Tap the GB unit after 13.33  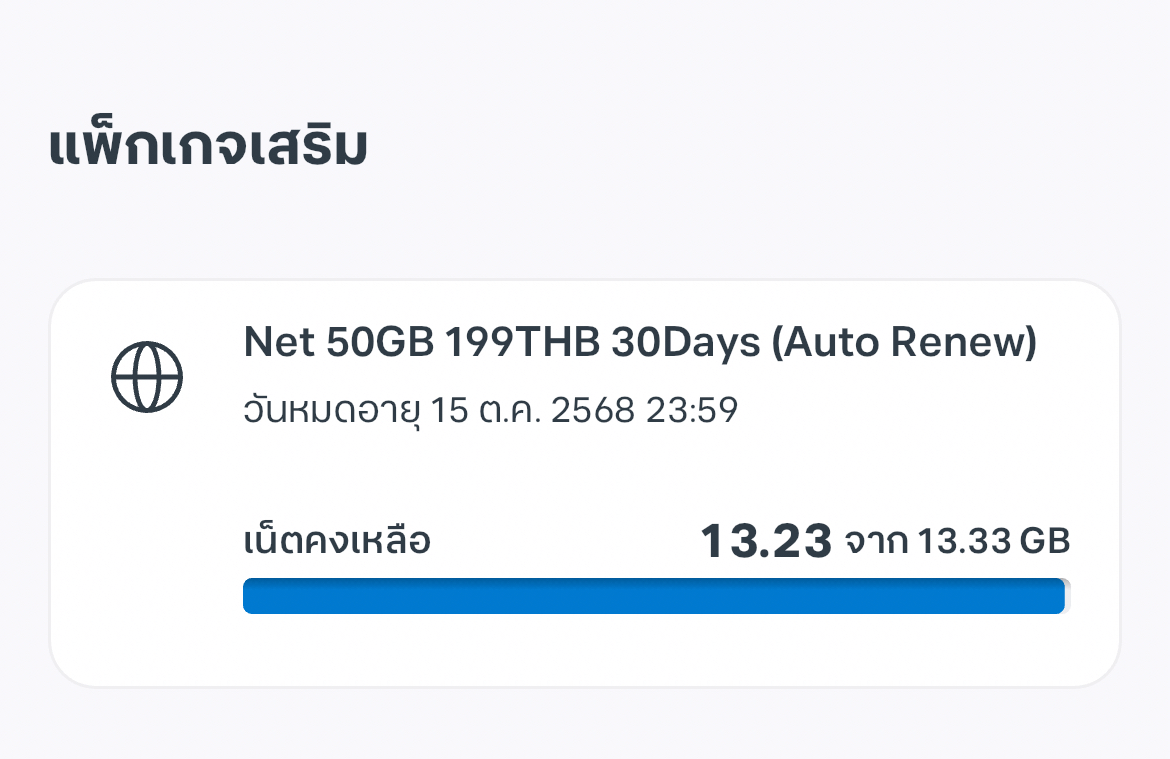[1045, 542]
